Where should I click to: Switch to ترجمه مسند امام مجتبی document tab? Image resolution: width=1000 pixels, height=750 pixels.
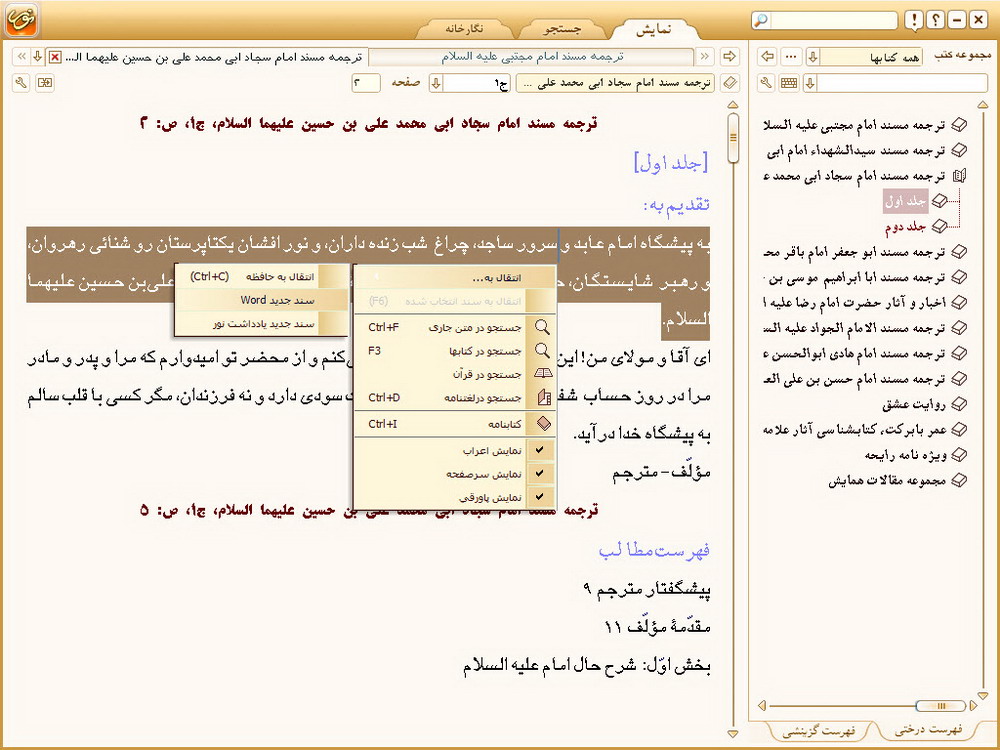point(532,57)
